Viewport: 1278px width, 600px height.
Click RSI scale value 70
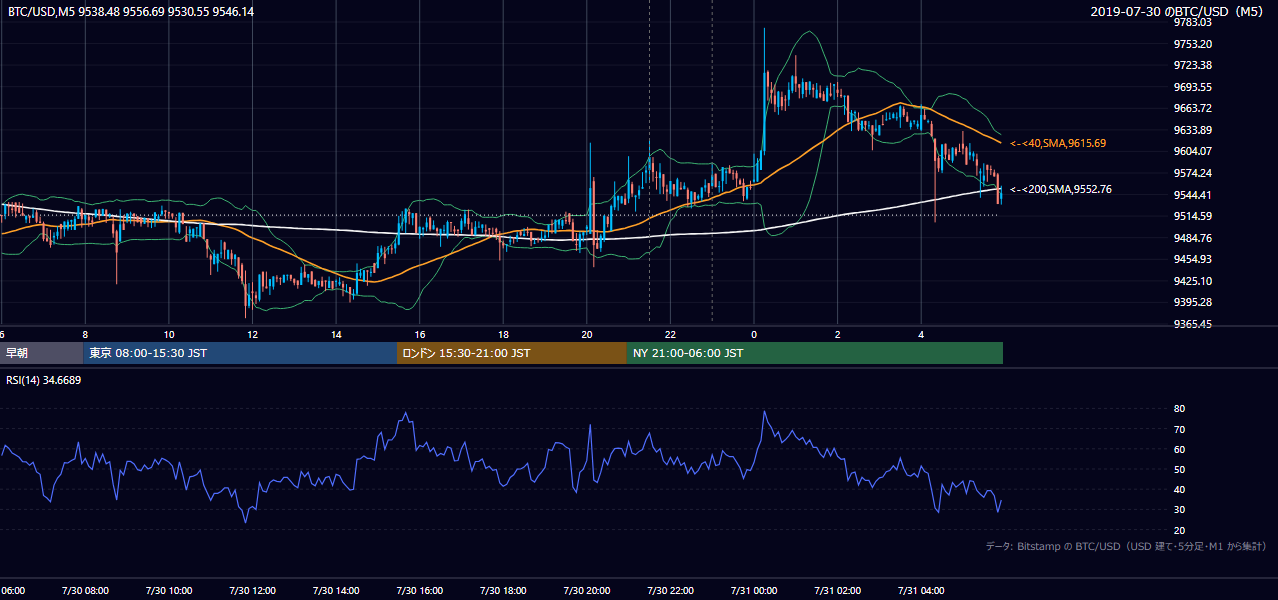[x=1179, y=429]
